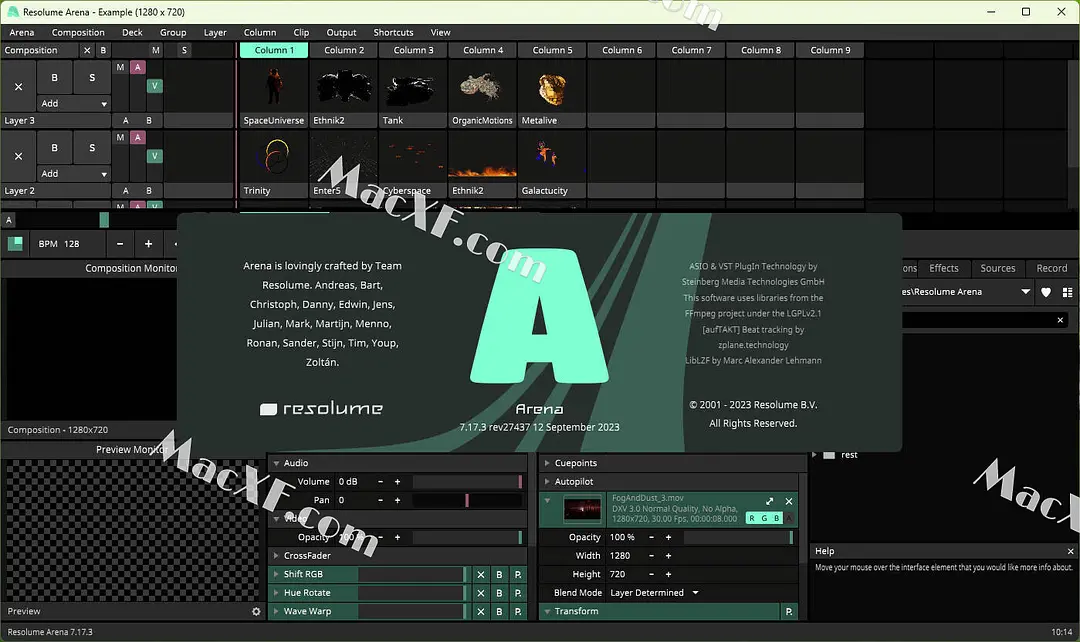Open Layer 3 Add blend dropdown
Viewport: 1080px width, 642px height.
click(x=74, y=103)
